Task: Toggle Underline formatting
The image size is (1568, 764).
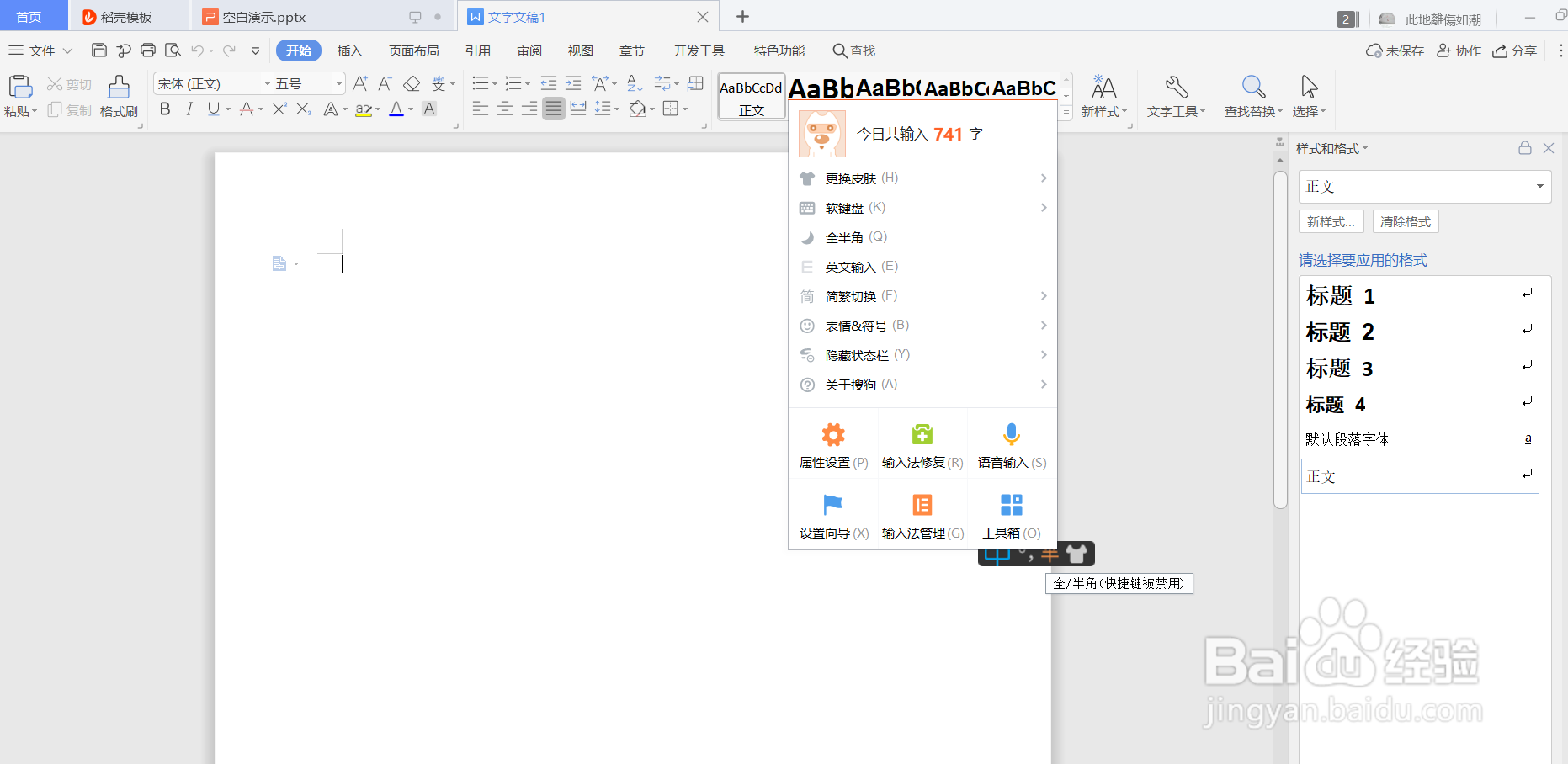Action: coord(214,109)
